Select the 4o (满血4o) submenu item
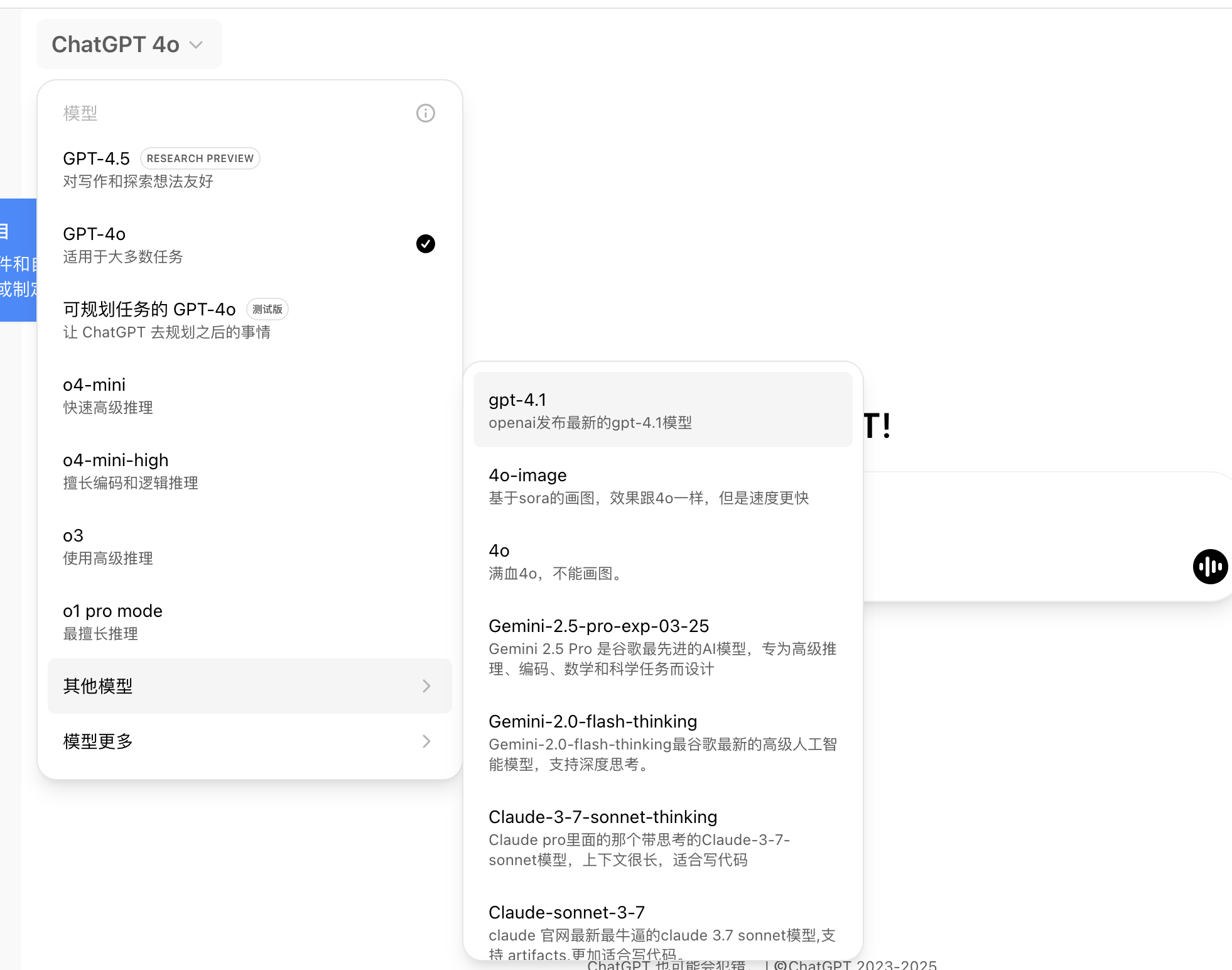 [663, 562]
